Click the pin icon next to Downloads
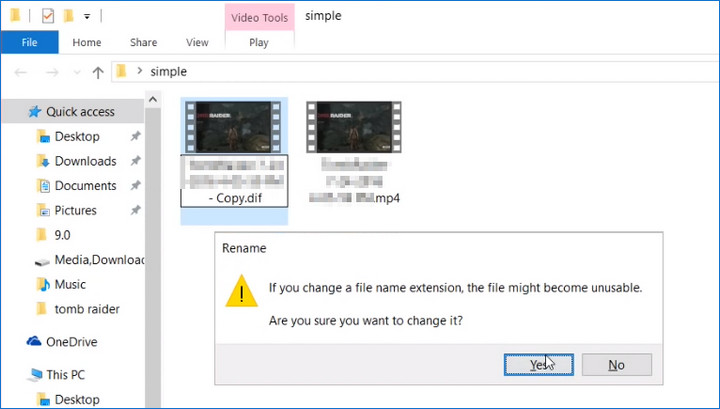Viewport: 720px width, 409px height. (135, 161)
